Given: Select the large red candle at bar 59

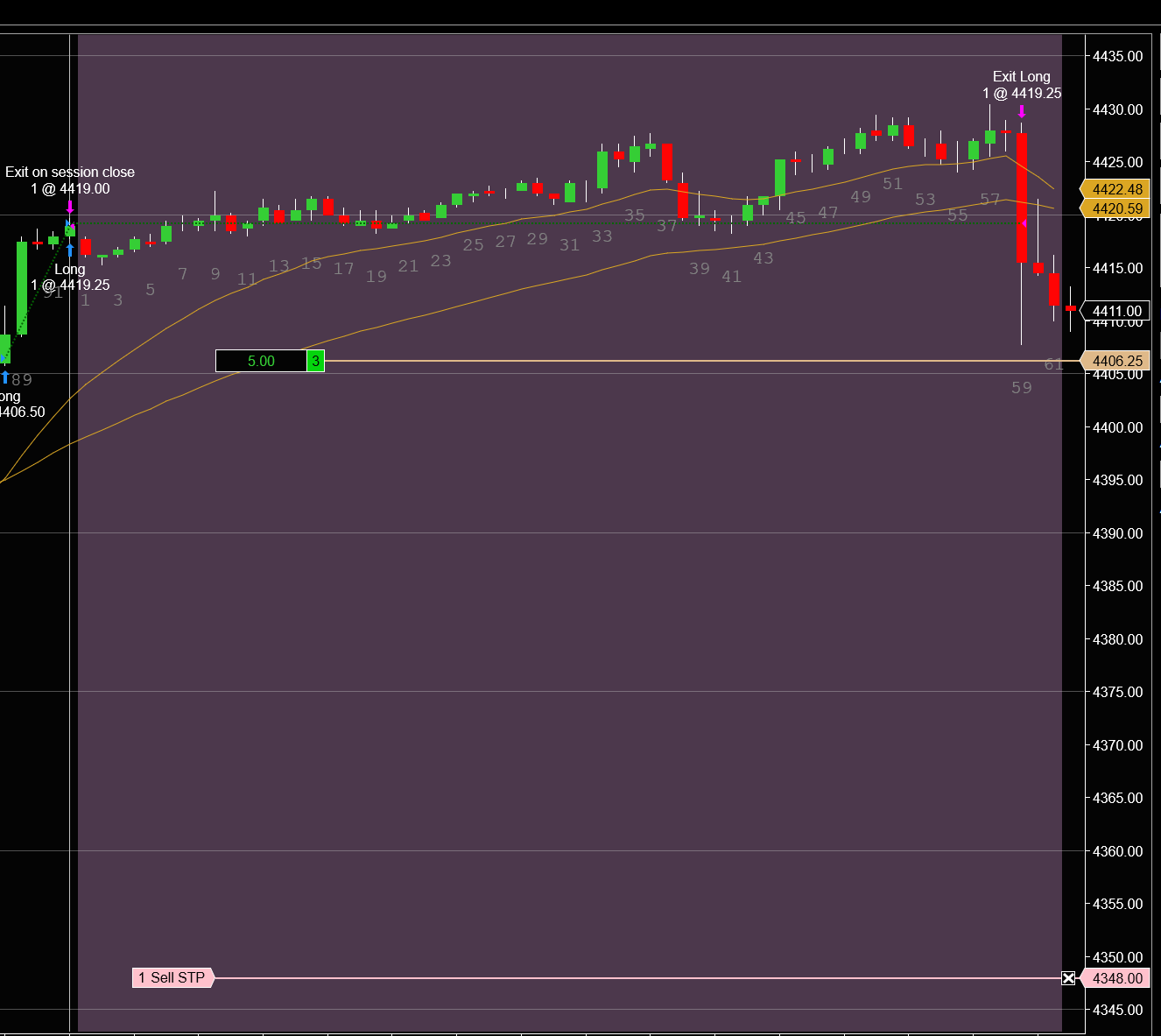Looking at the screenshot, I should click(x=1022, y=197).
